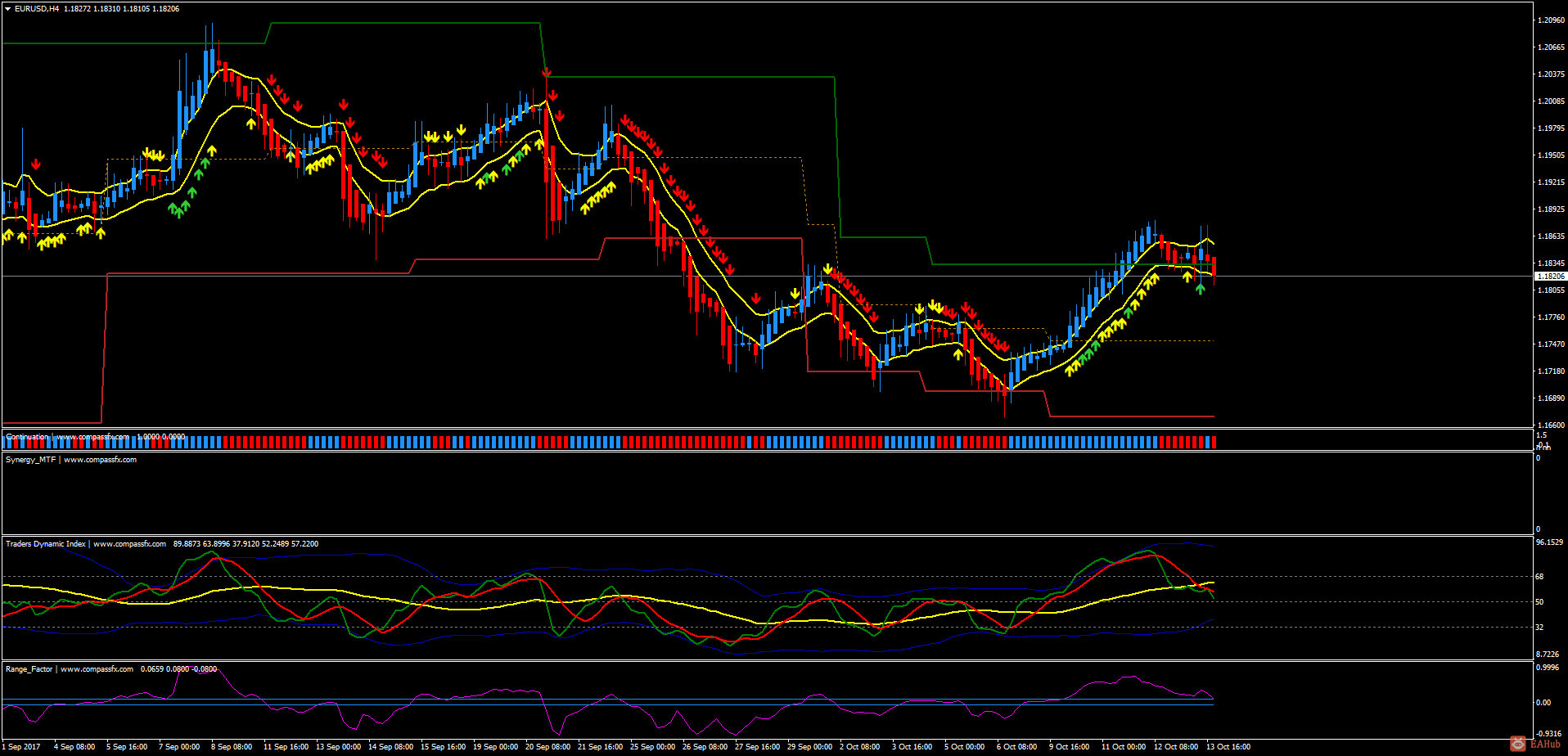Click the 1.19795 price axis label
This screenshot has width=1568, height=756.
click(x=1552, y=128)
